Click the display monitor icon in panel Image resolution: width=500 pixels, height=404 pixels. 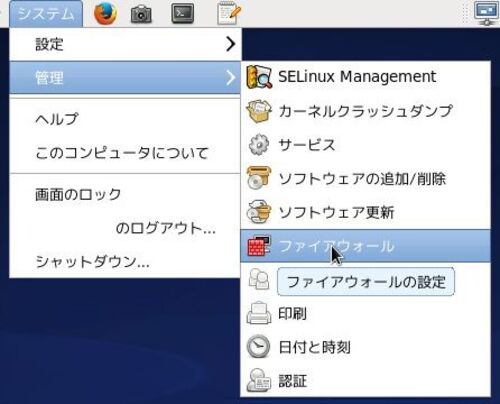click(x=486, y=13)
